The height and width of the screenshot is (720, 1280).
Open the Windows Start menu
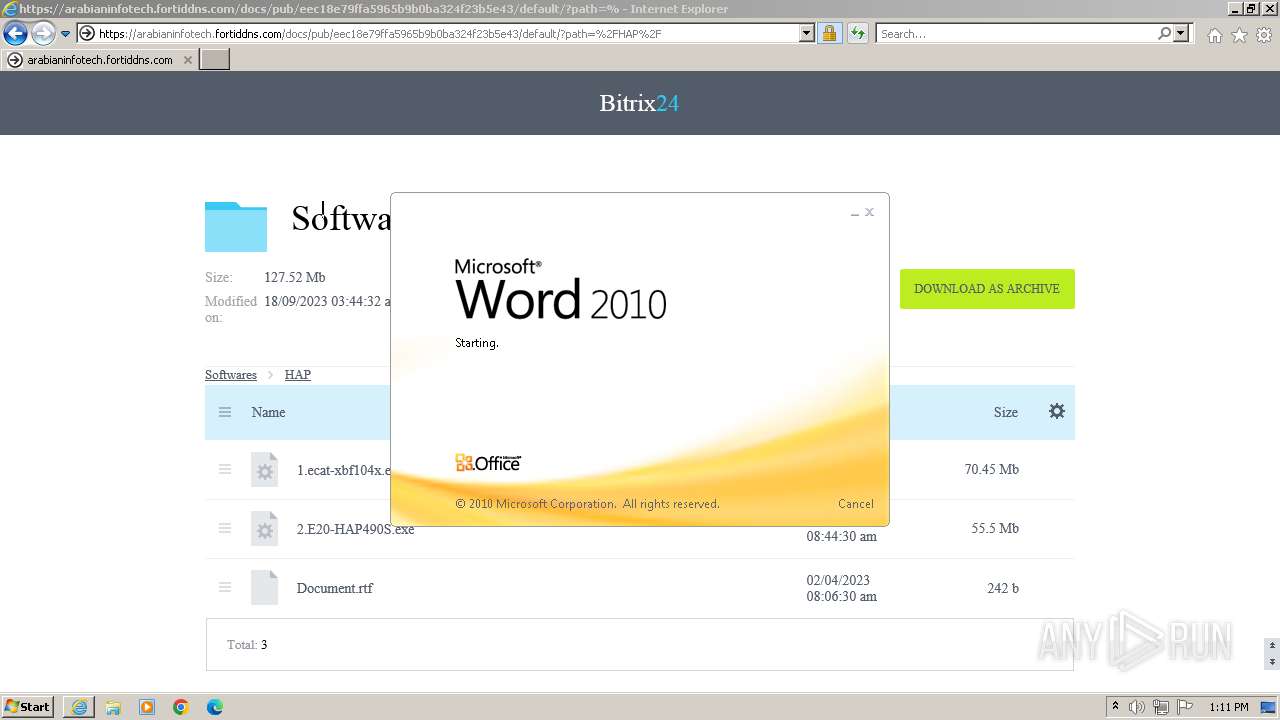[x=28, y=706]
